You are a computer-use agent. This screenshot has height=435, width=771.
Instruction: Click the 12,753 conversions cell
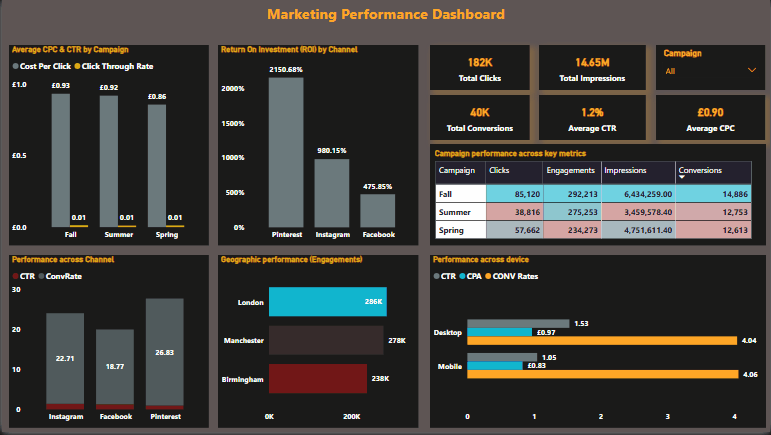(x=713, y=212)
